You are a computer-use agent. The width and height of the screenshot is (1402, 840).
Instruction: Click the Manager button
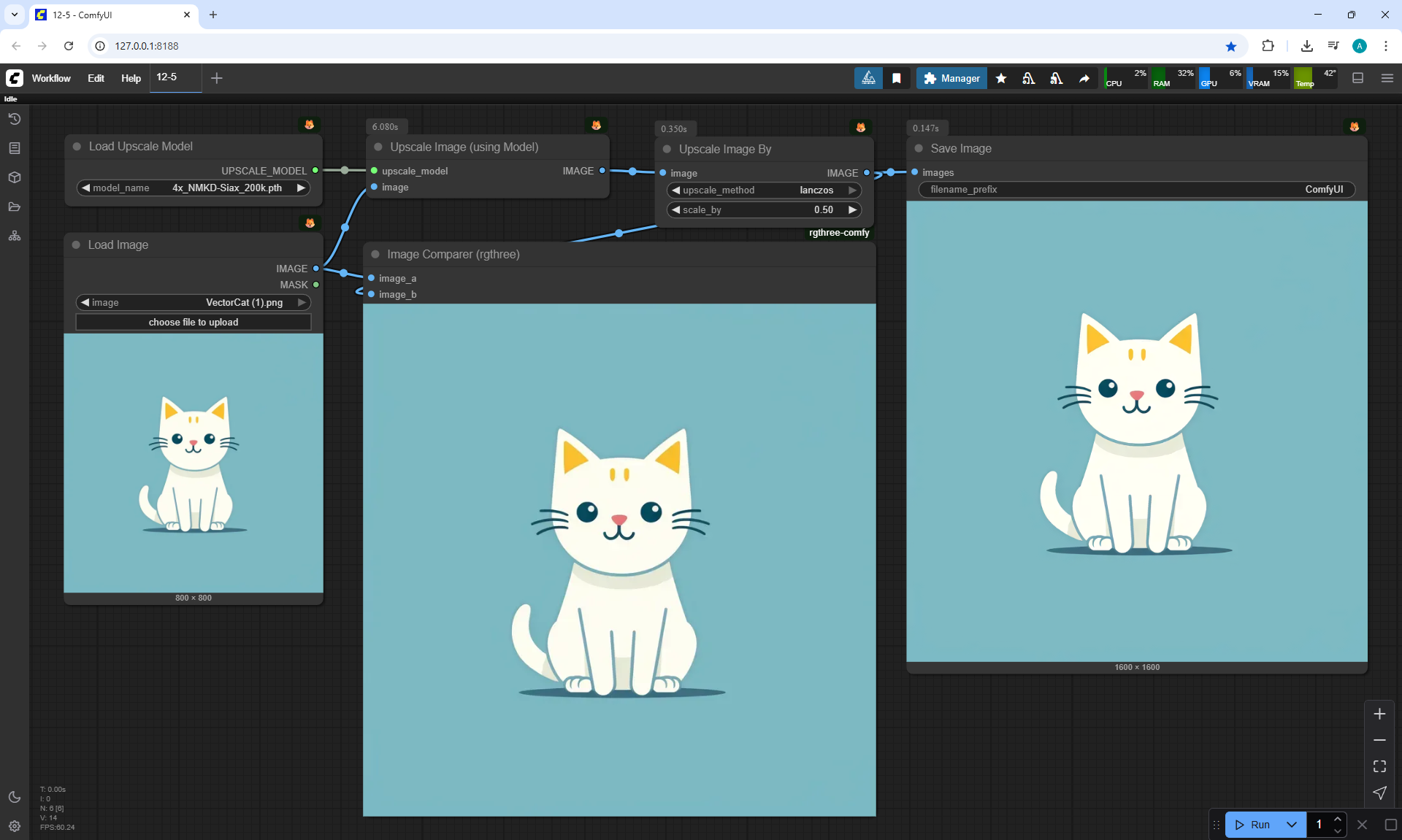[951, 78]
